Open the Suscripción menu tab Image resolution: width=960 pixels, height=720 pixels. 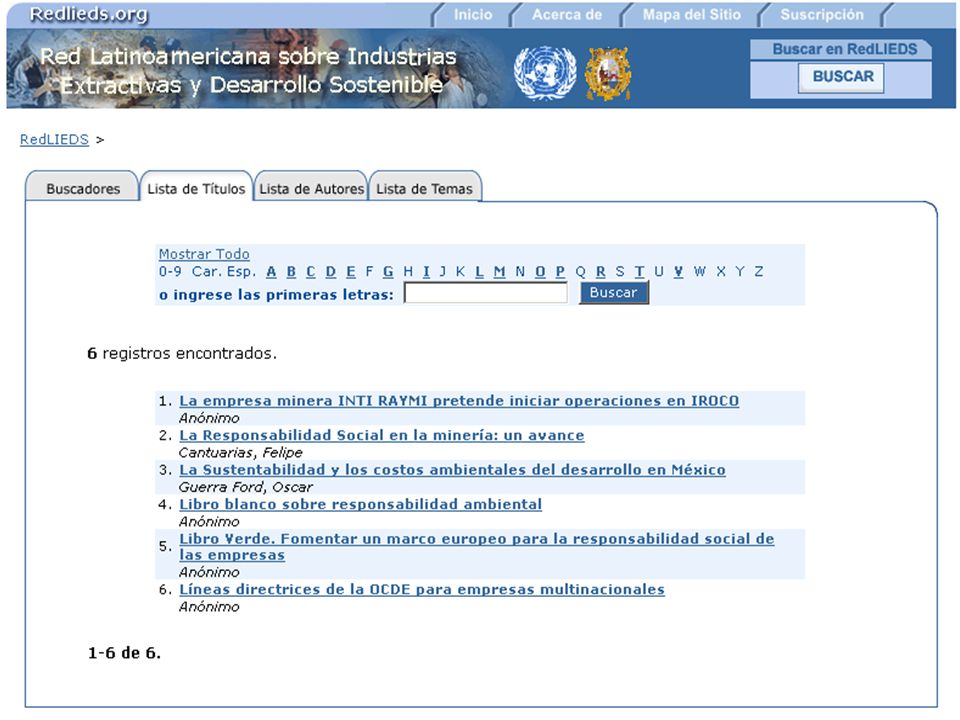[822, 15]
